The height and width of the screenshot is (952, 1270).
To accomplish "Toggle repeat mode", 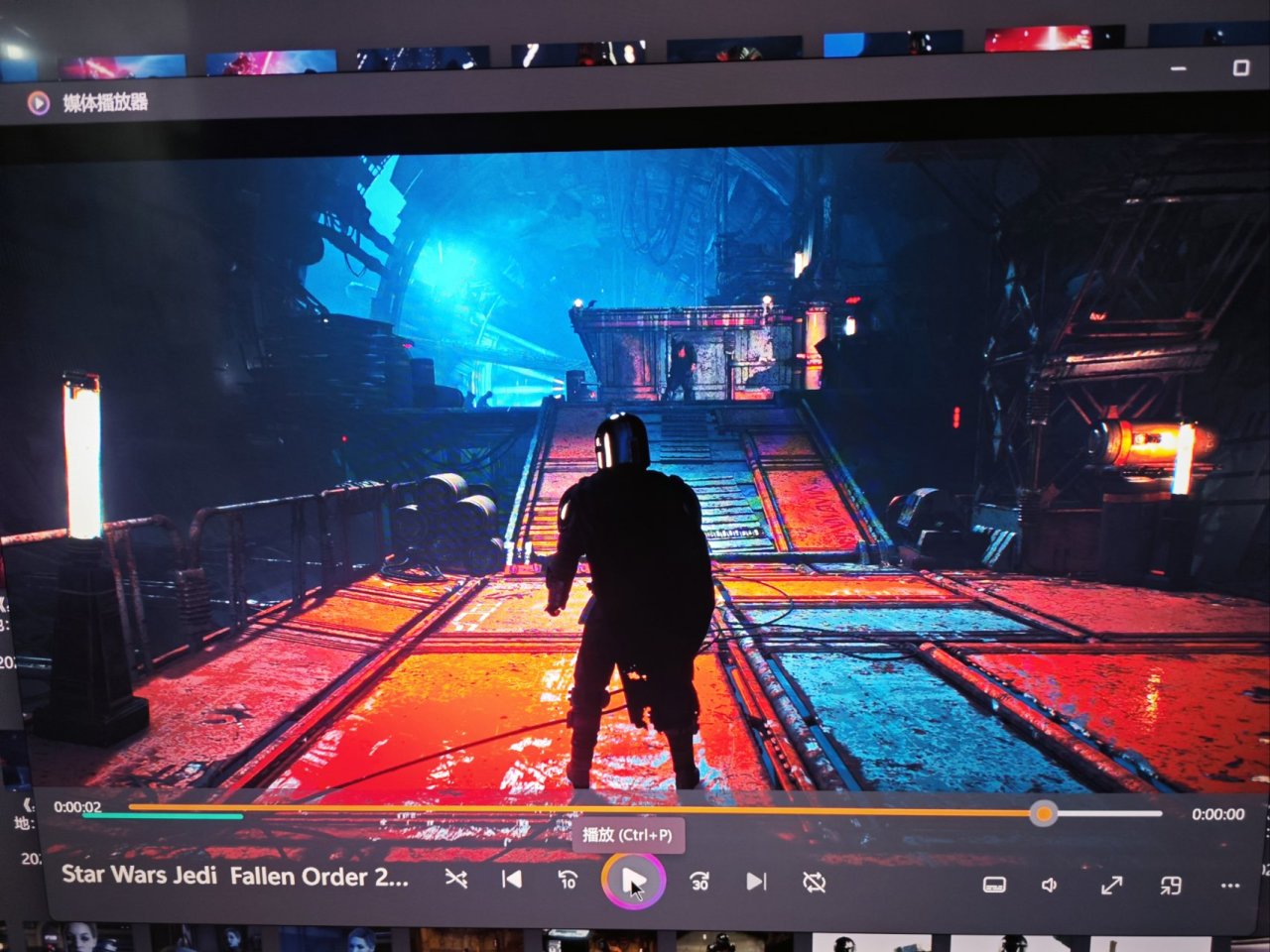I will (x=815, y=882).
